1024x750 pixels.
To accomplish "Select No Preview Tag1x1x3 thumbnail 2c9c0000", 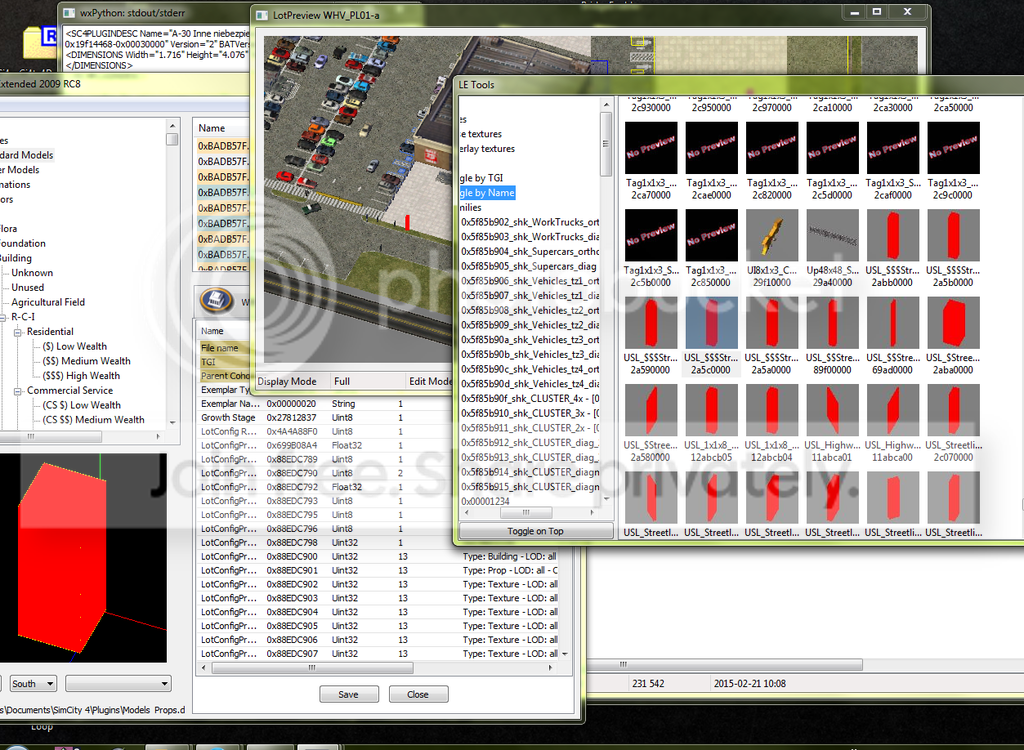I will pyautogui.click(x=953, y=148).
